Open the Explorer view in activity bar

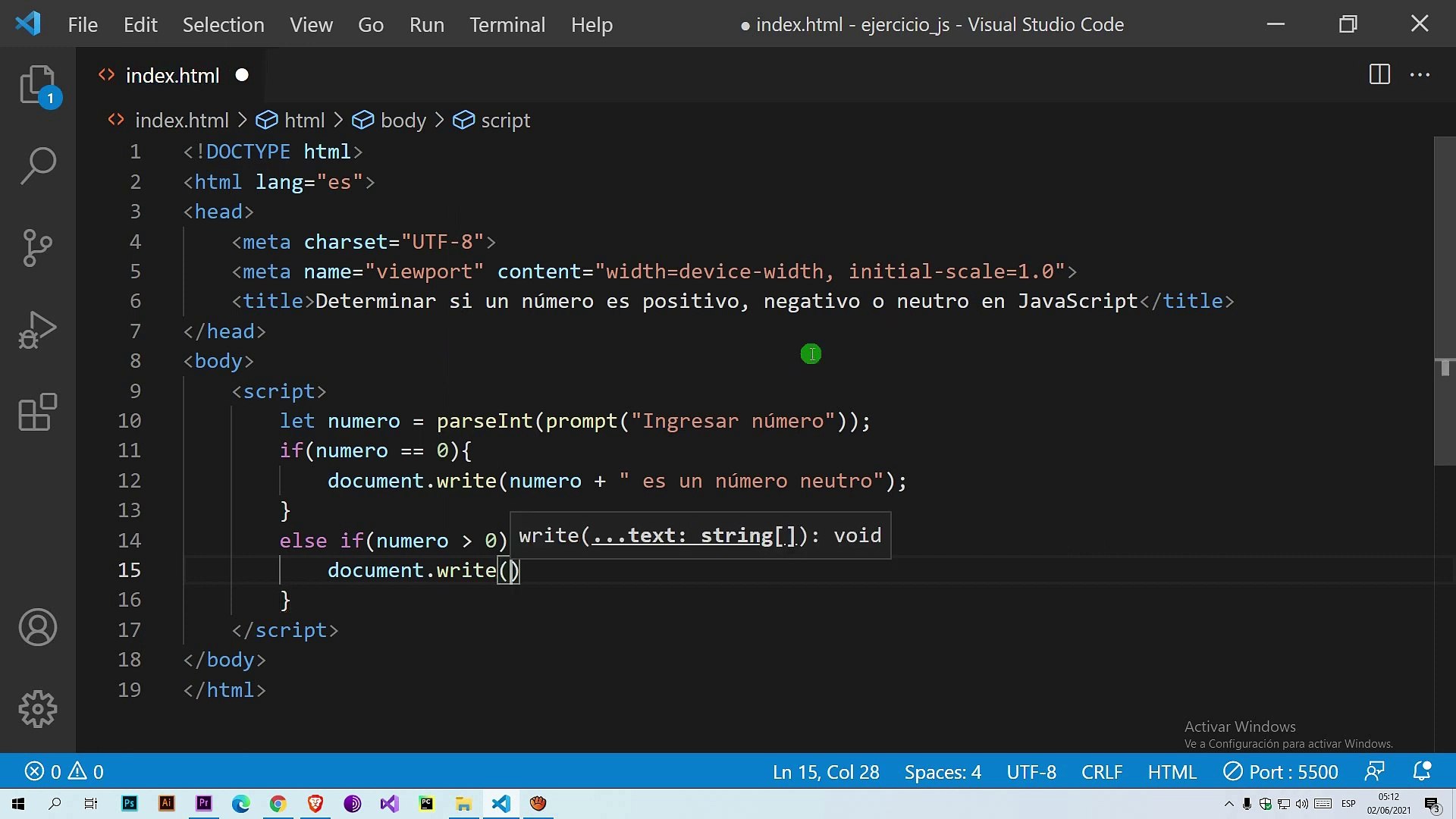[38, 85]
